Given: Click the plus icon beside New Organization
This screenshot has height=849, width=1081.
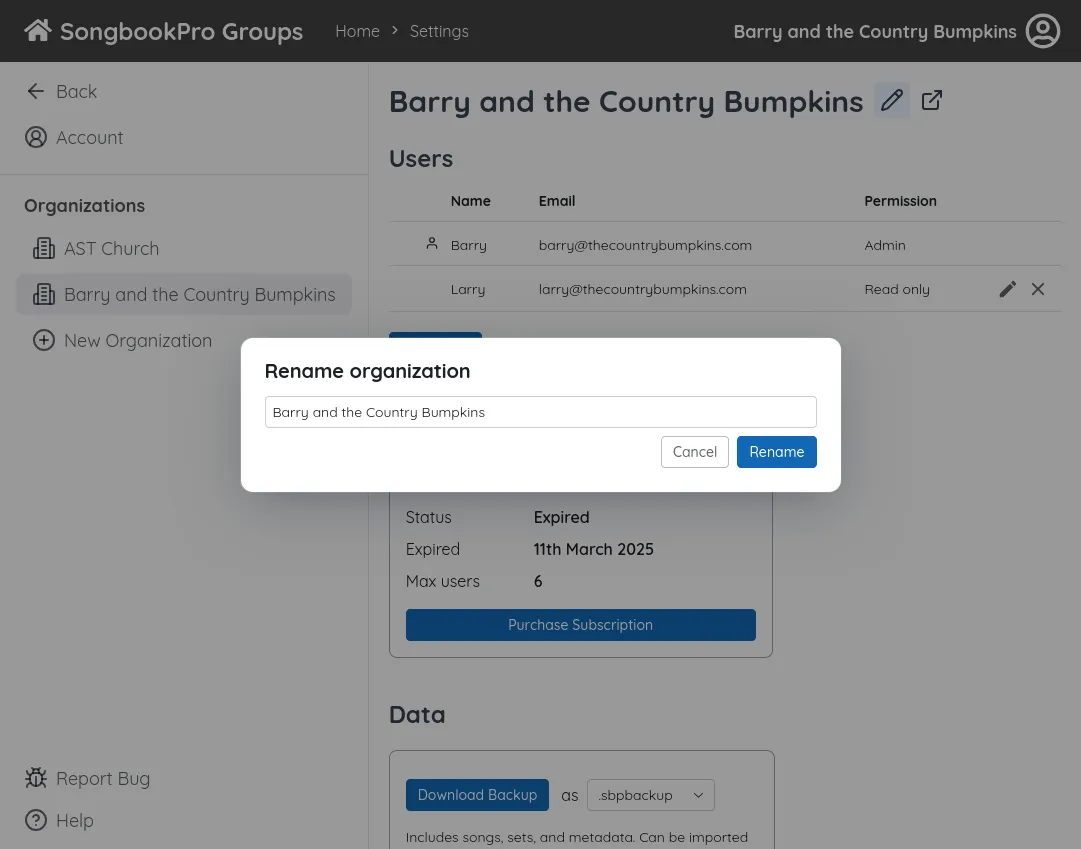Looking at the screenshot, I should pos(44,340).
